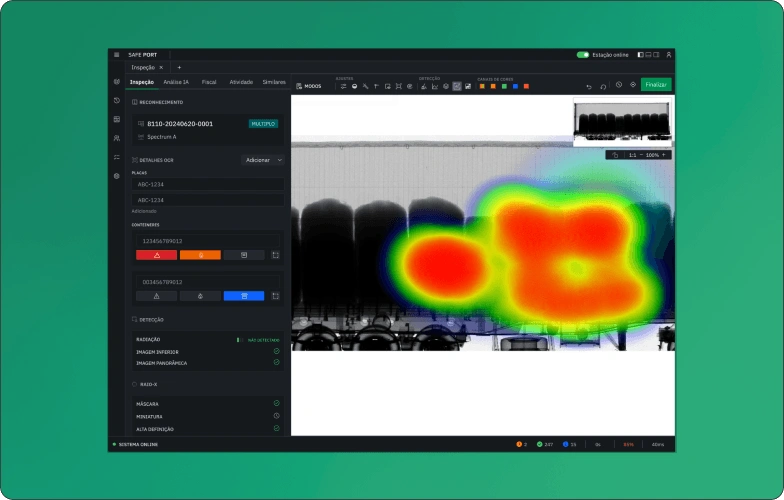784x500 pixels.
Task: Open settings gear in left sidebar
Action: click(x=116, y=176)
